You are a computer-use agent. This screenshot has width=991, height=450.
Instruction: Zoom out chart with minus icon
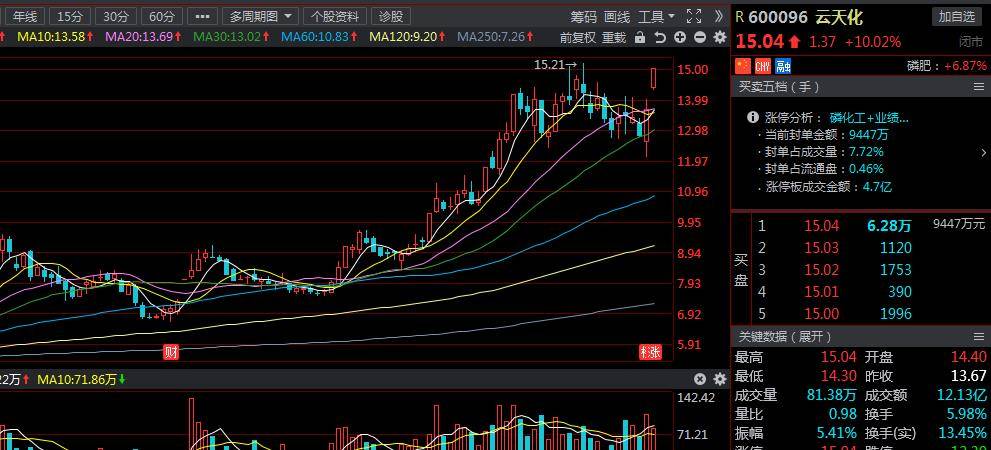[699, 37]
